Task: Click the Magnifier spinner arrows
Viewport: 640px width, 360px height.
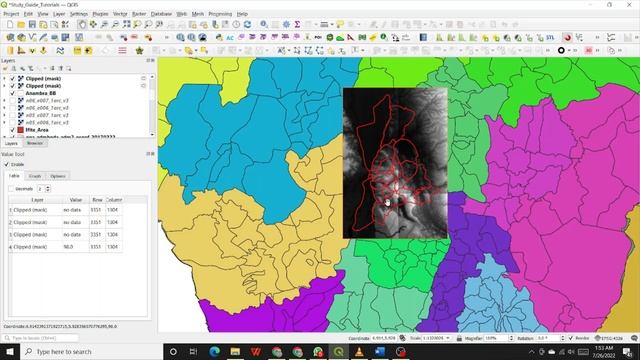Action: pos(511,338)
